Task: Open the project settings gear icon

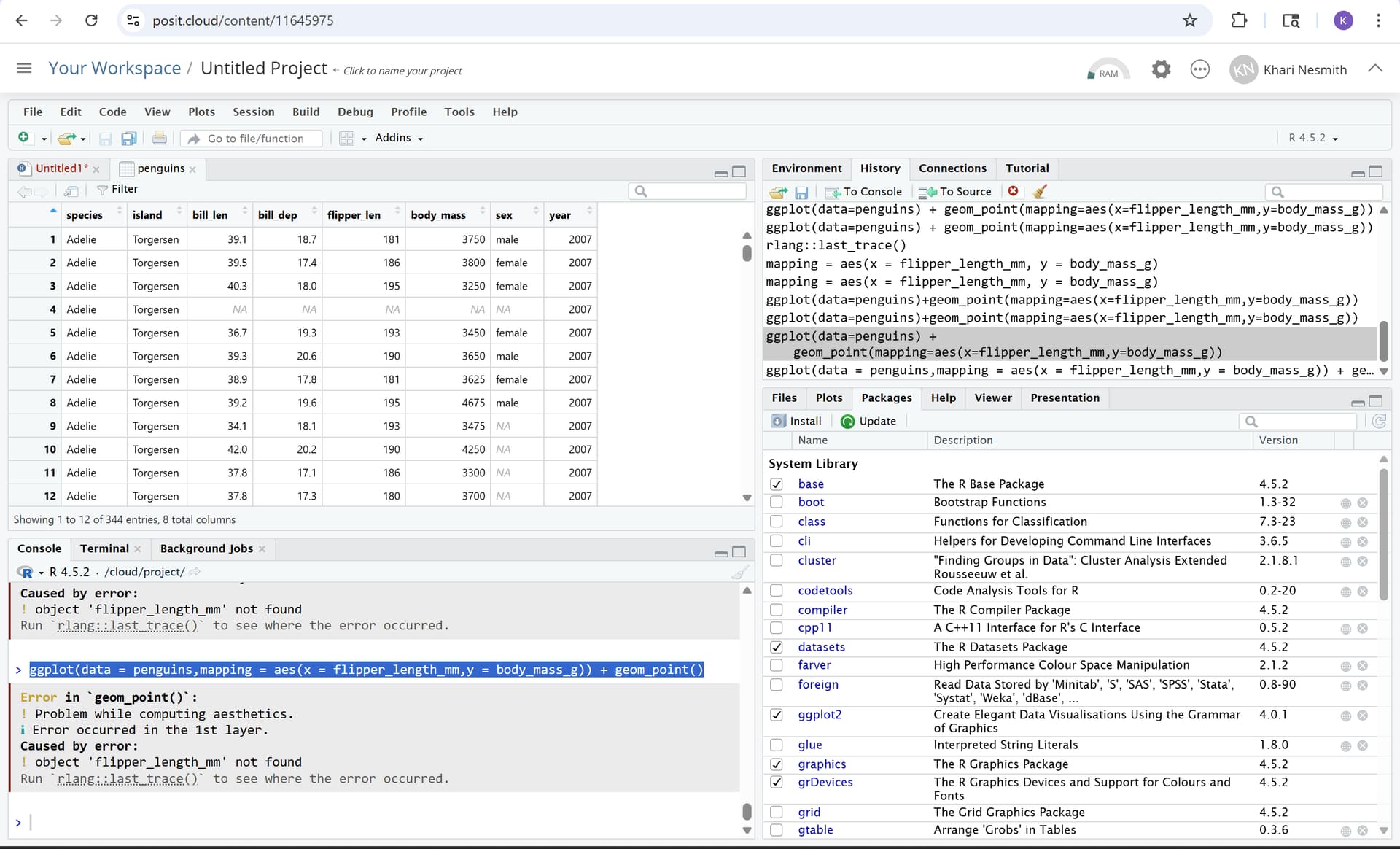Action: coord(1161,69)
